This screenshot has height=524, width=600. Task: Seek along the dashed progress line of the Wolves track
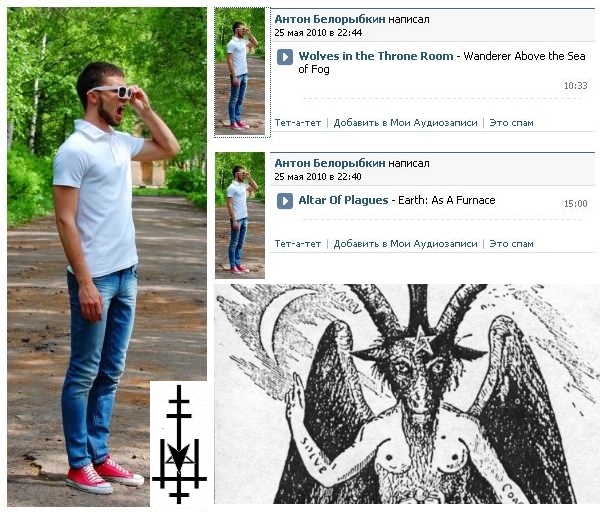pos(442,98)
